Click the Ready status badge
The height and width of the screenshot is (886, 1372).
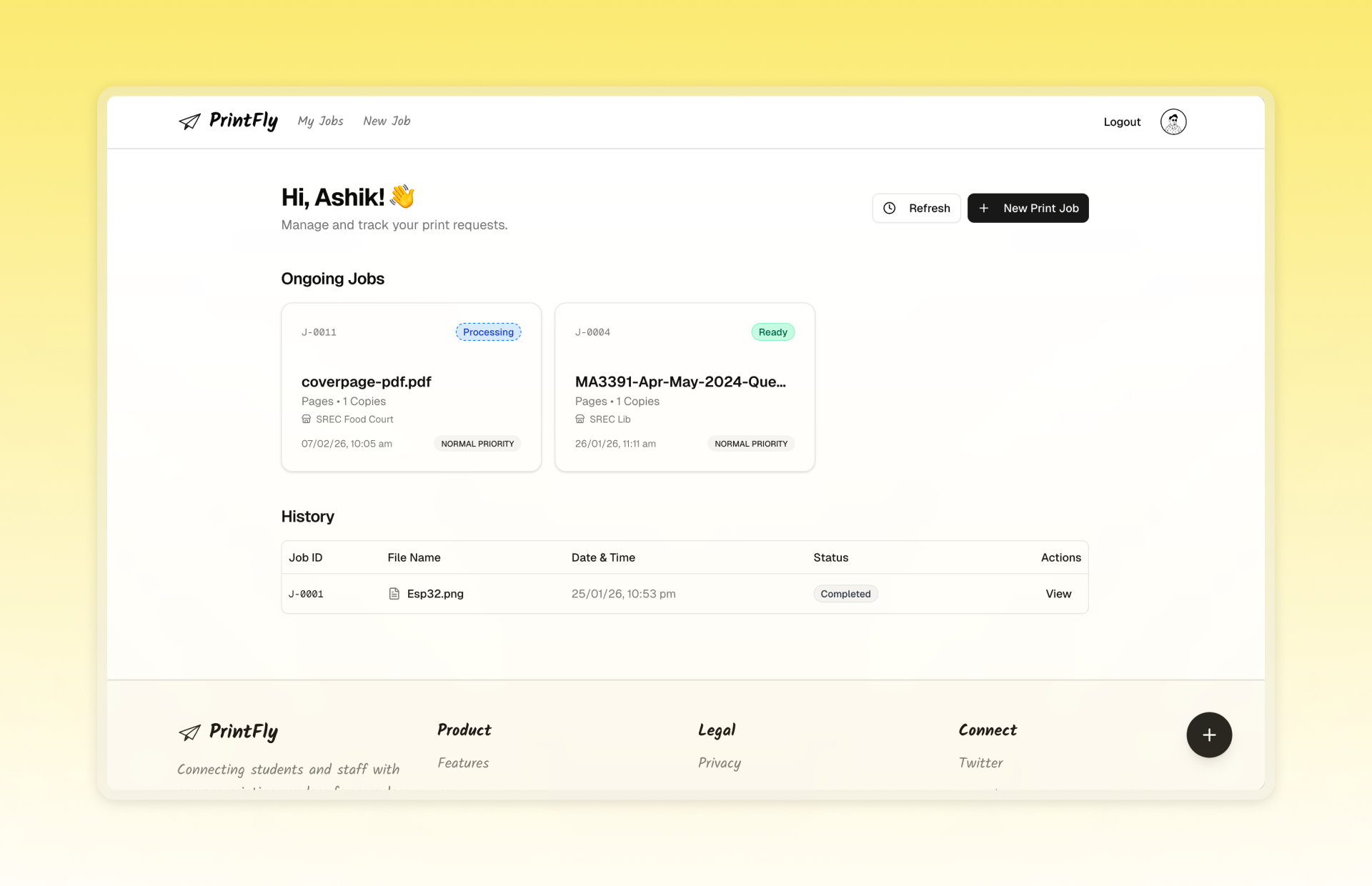(772, 332)
